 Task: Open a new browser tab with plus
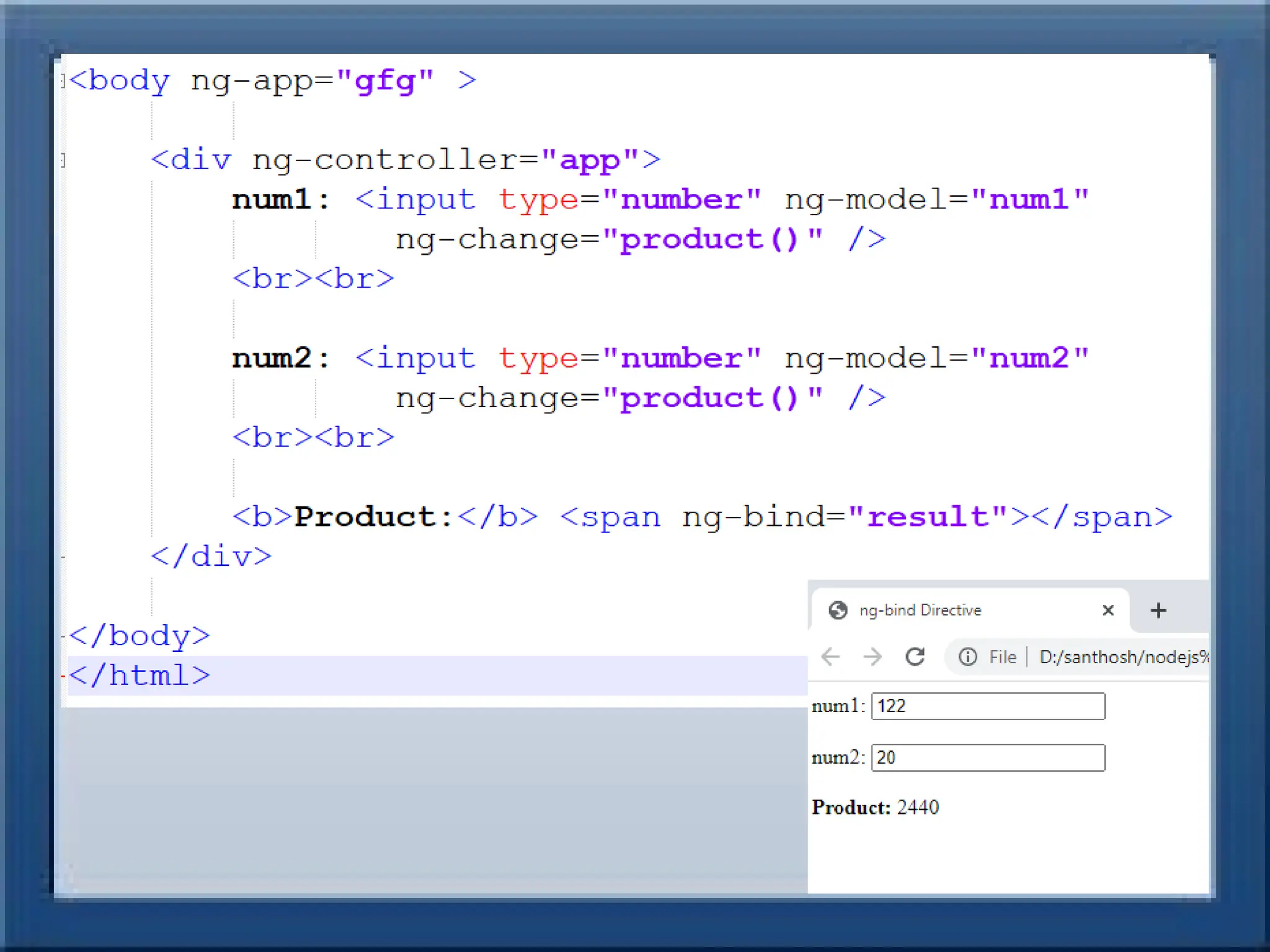pyautogui.click(x=1158, y=610)
